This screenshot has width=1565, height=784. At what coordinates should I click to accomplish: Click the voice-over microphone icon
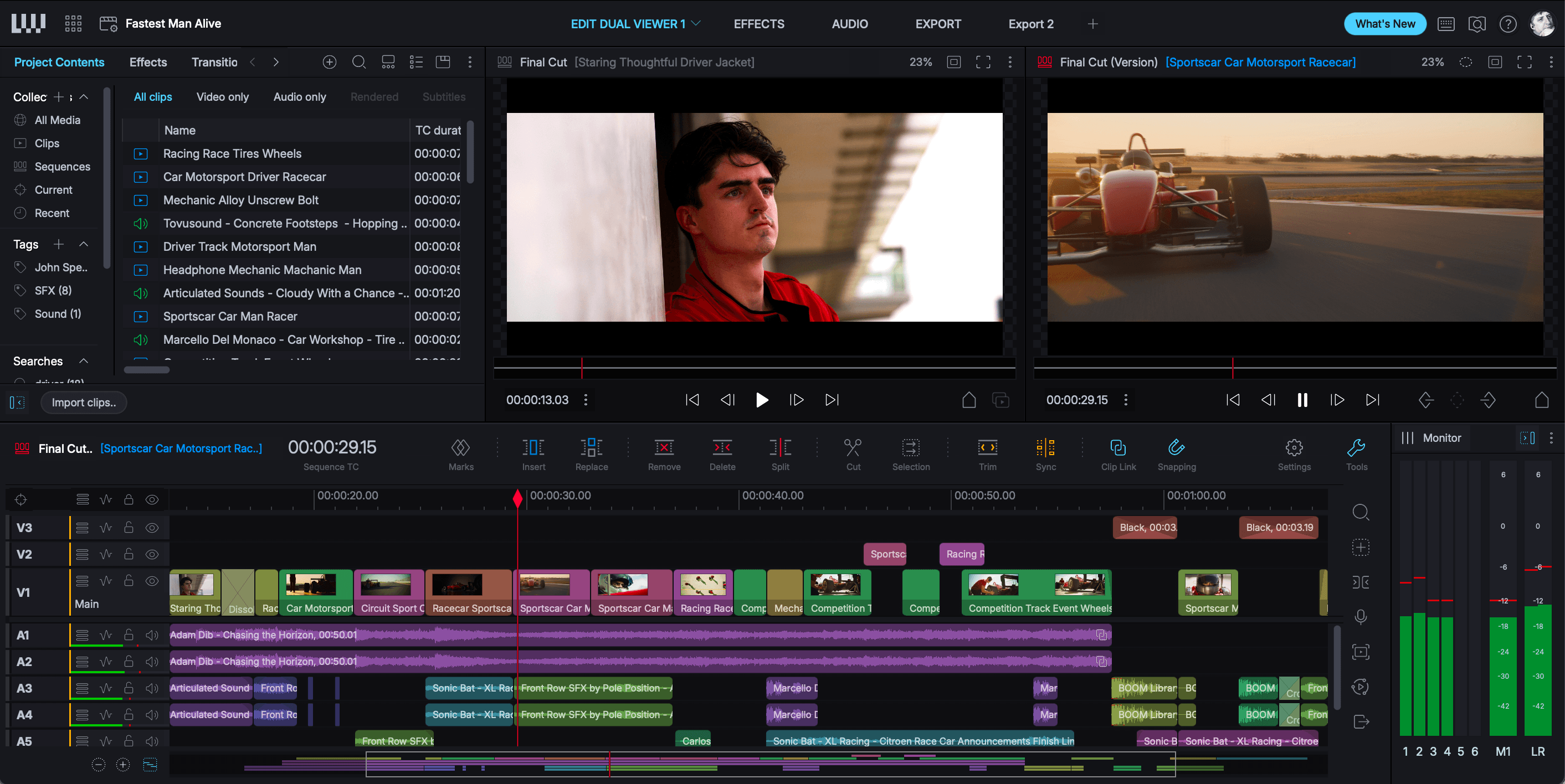point(1361,617)
